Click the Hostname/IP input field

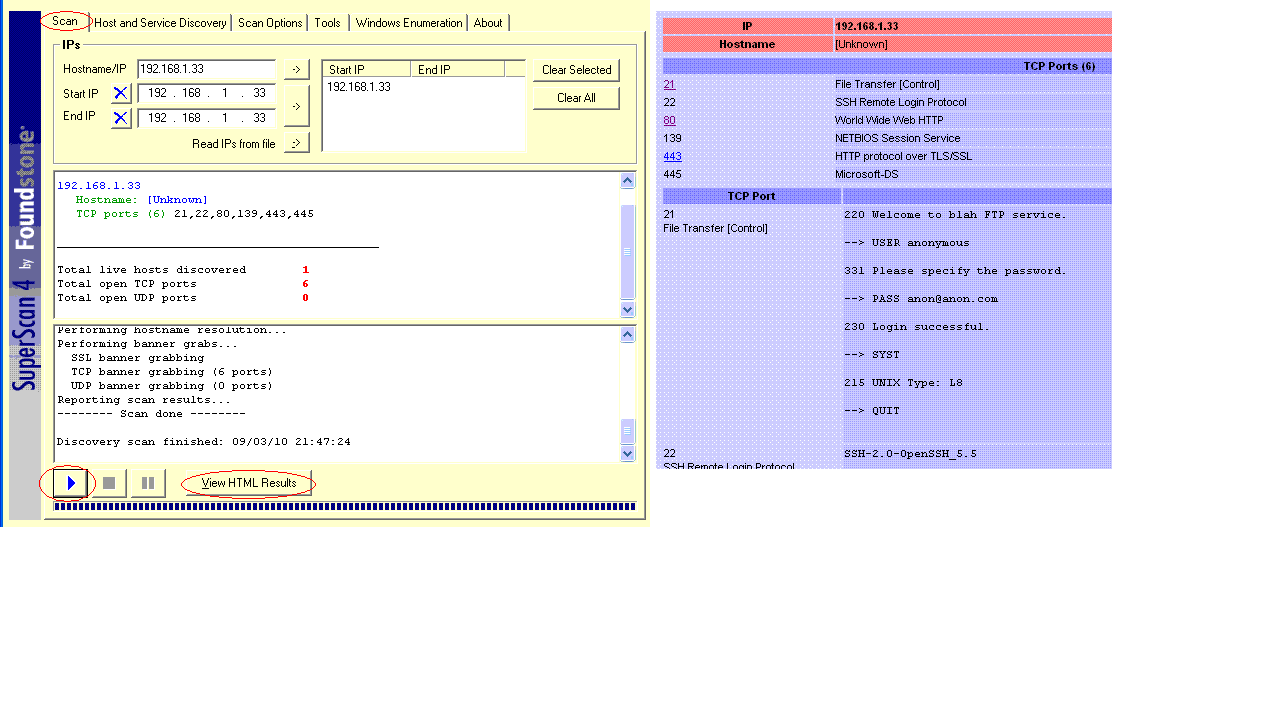[206, 69]
